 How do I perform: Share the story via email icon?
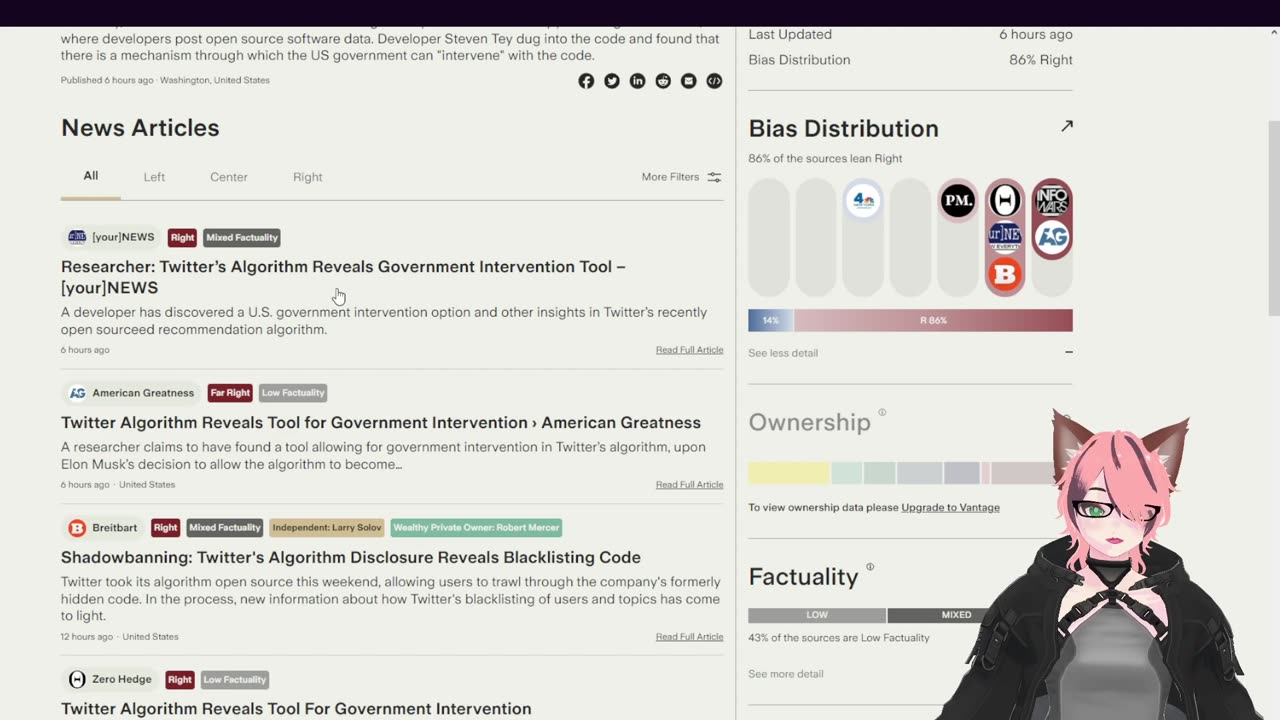click(689, 81)
